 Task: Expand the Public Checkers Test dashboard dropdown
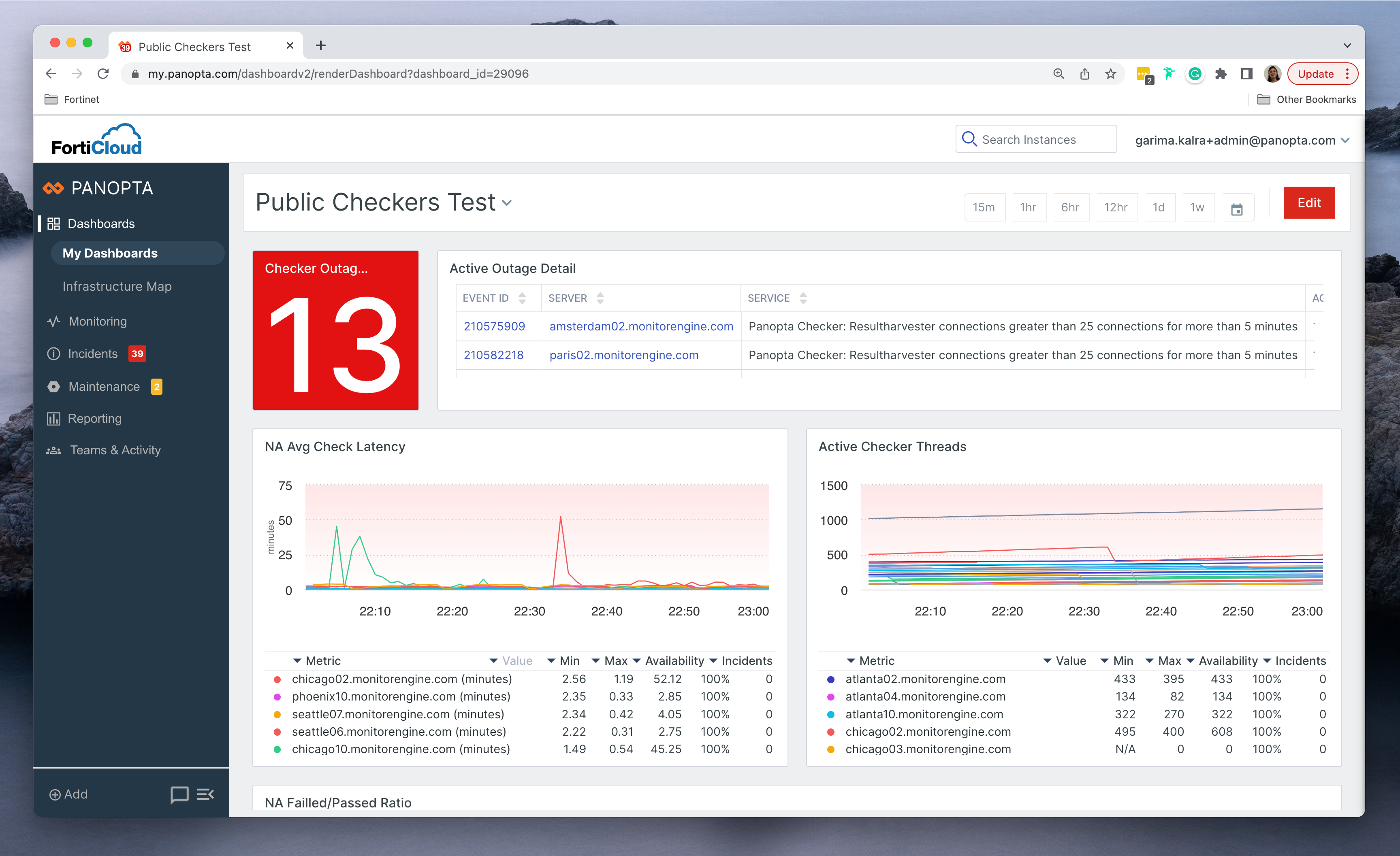[507, 203]
